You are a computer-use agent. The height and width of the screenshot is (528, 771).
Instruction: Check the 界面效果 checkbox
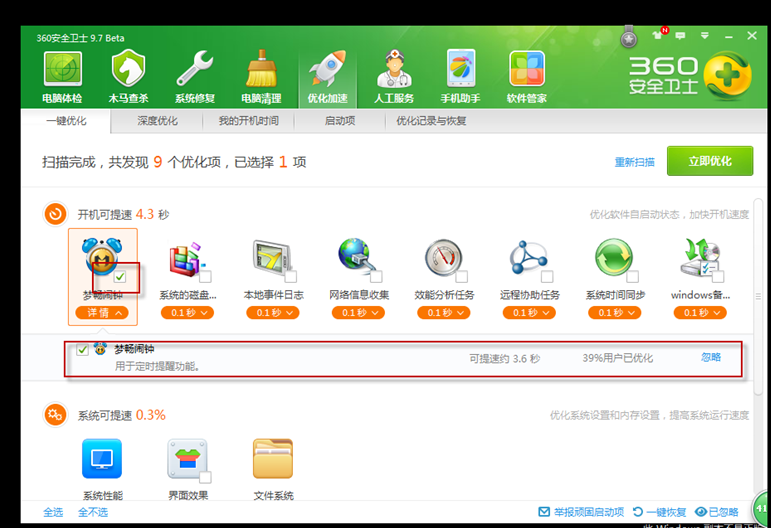coord(205,477)
